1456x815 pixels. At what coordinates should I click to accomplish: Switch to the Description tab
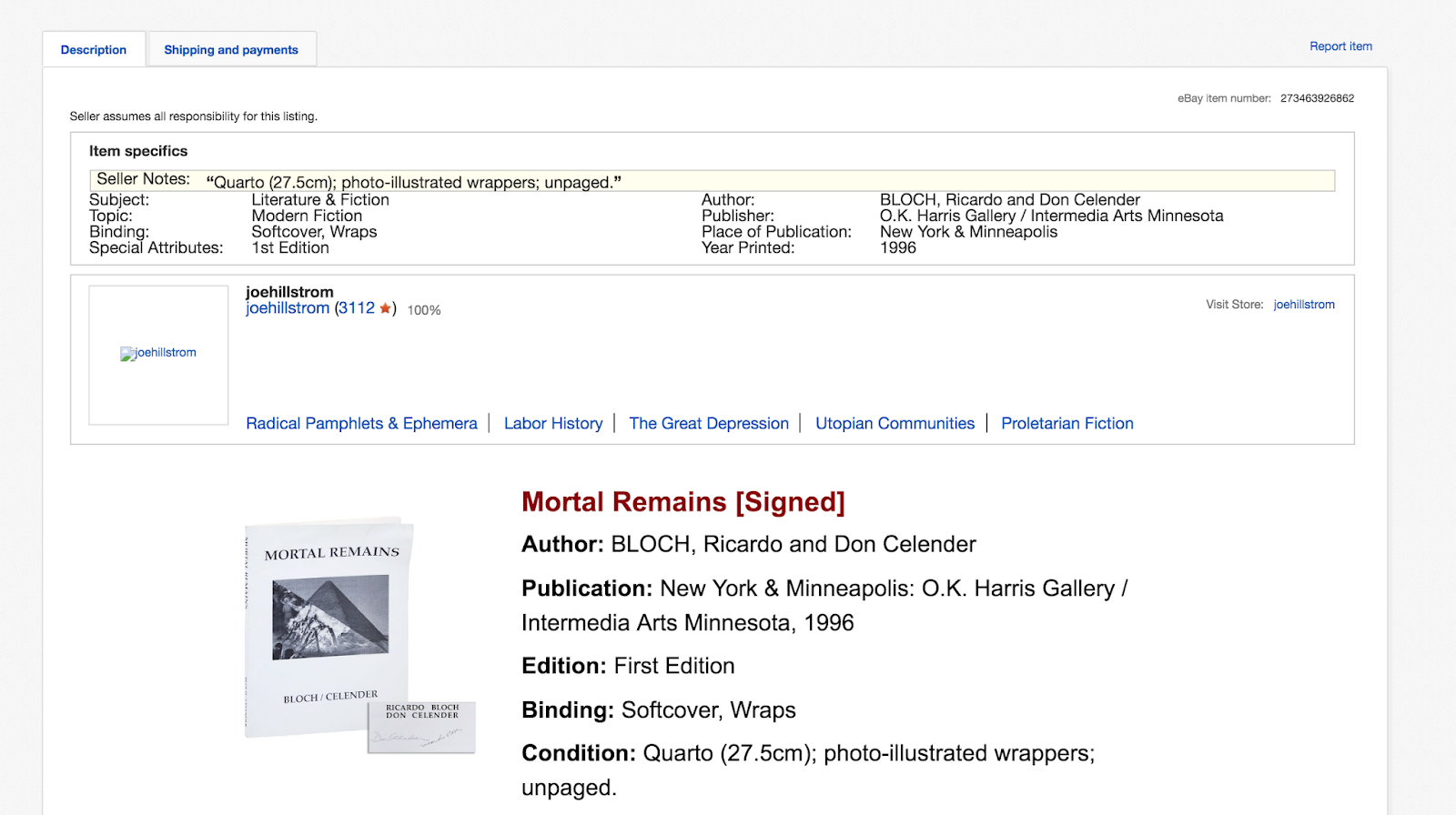94,50
